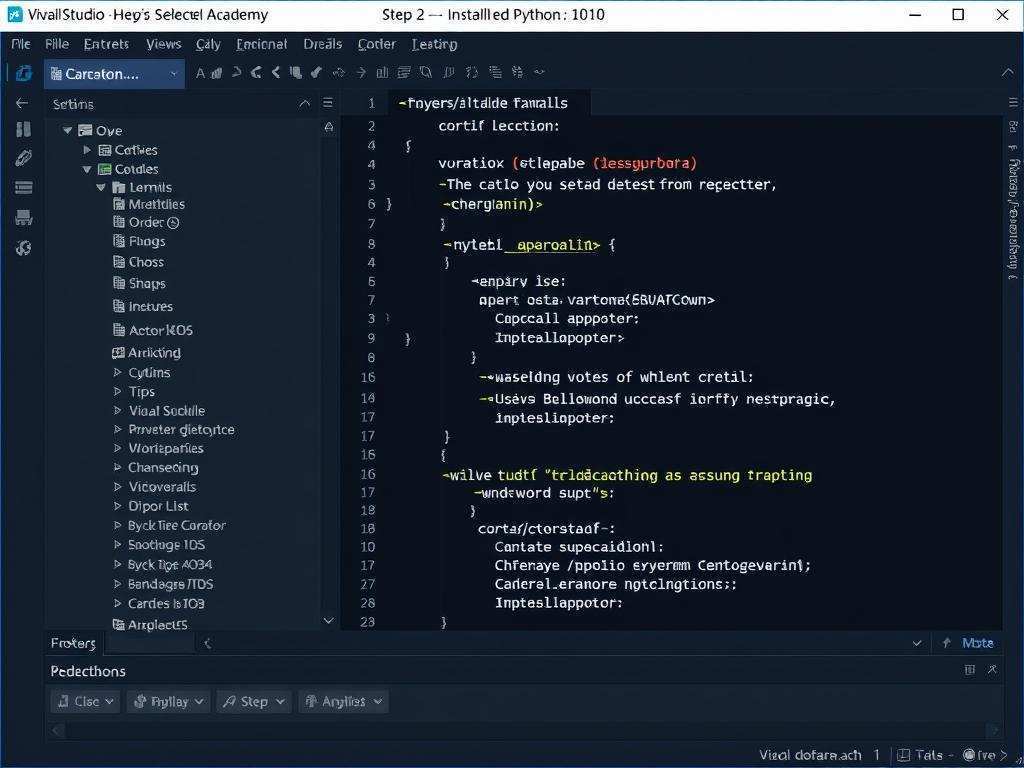Click the Mate button at bottom right
The width and height of the screenshot is (1024, 768).
point(977,643)
